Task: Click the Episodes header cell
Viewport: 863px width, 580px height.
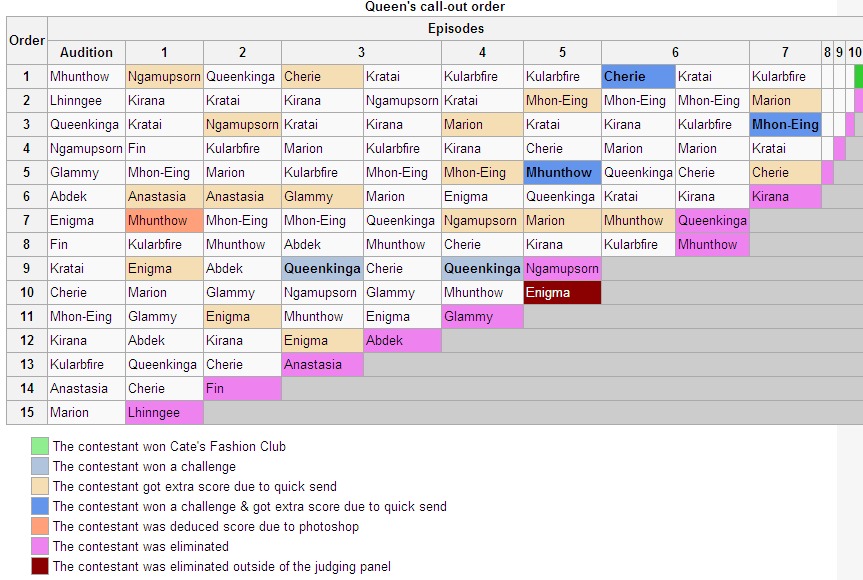Action: [456, 29]
